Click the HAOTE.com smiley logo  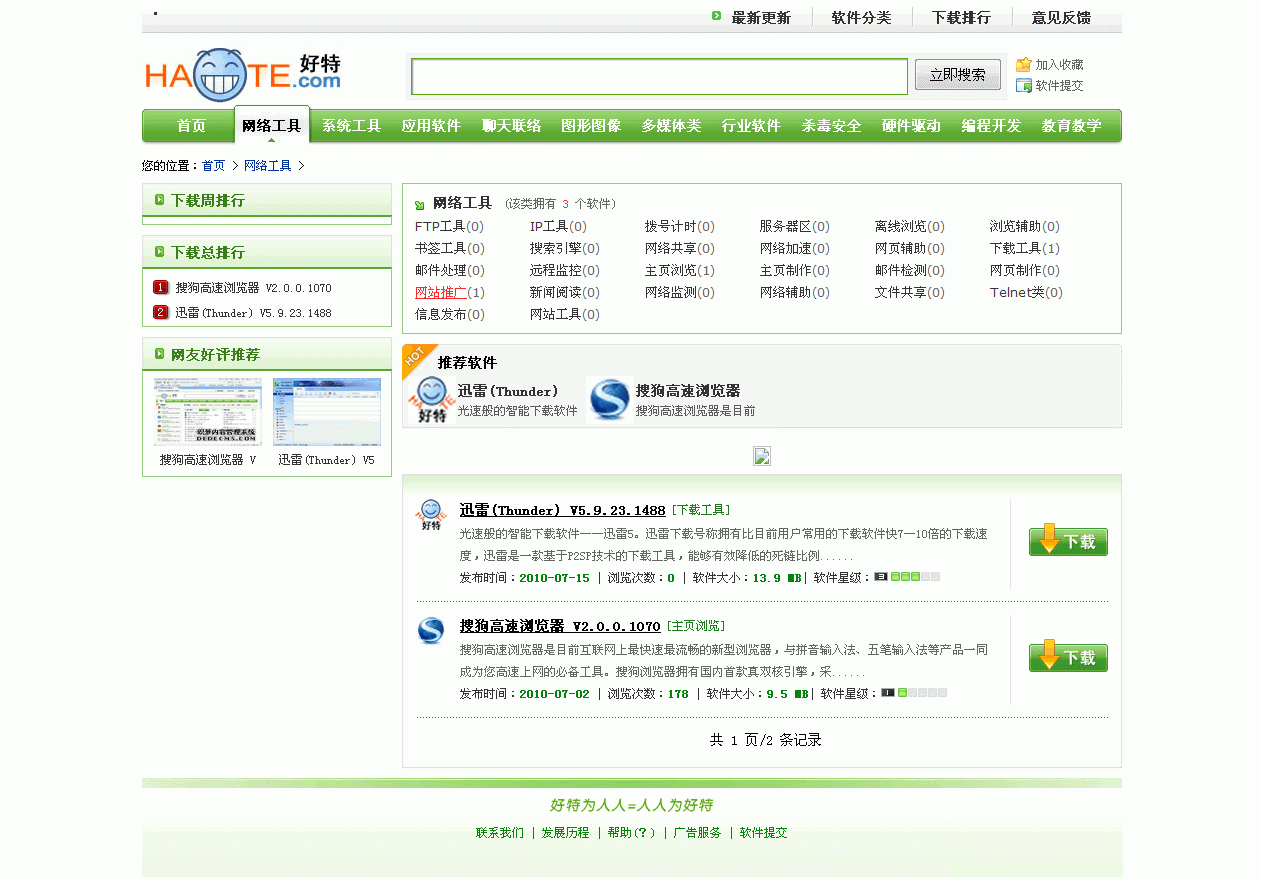243,75
